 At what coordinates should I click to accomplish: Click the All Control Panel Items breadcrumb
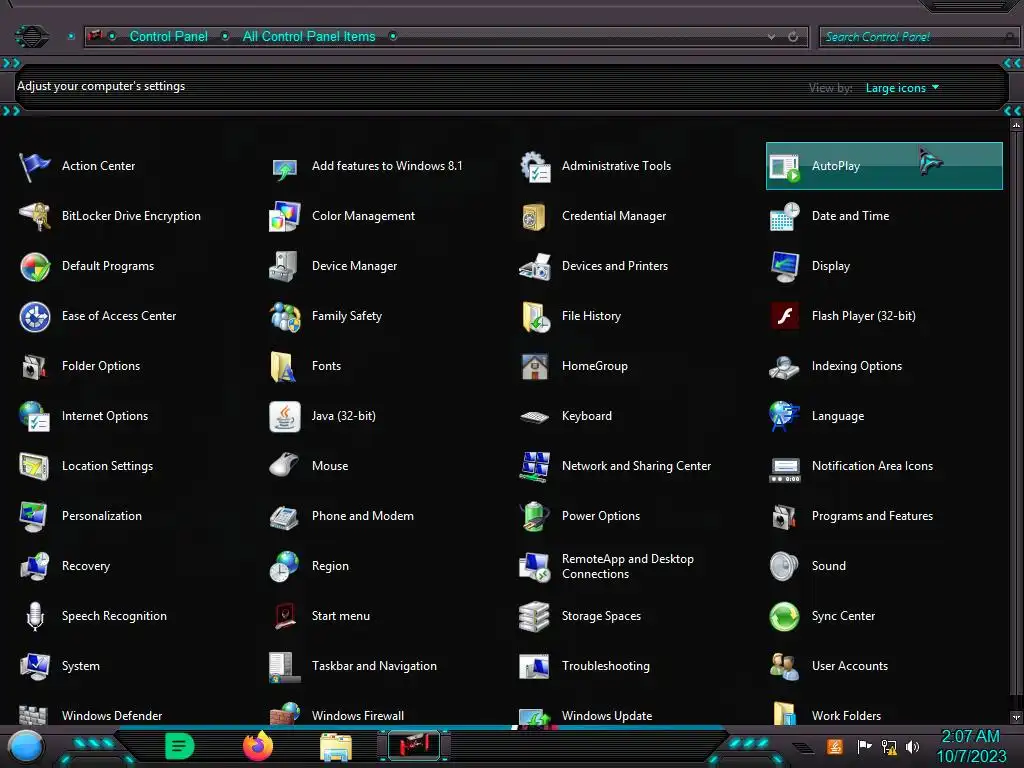(x=309, y=37)
